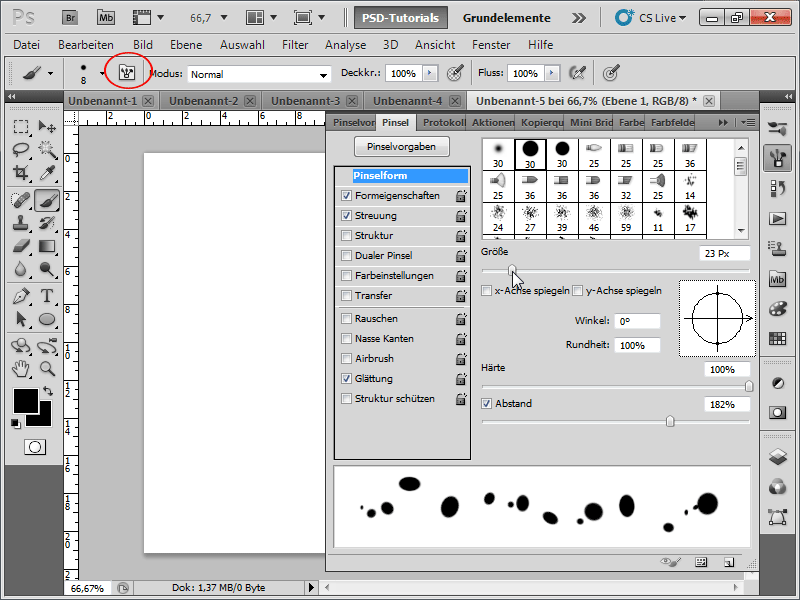Expand more workspaces with double chevron

pyautogui.click(x=579, y=18)
